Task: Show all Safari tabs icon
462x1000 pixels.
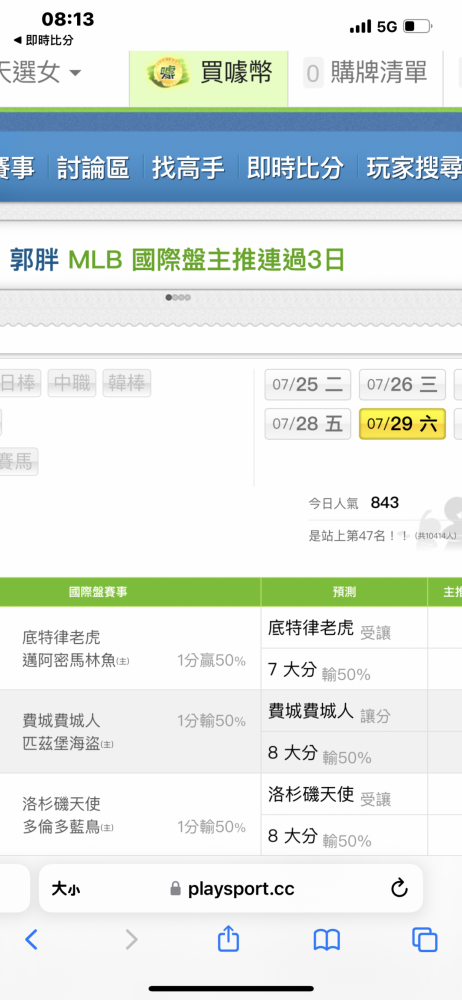Action: (x=424, y=939)
